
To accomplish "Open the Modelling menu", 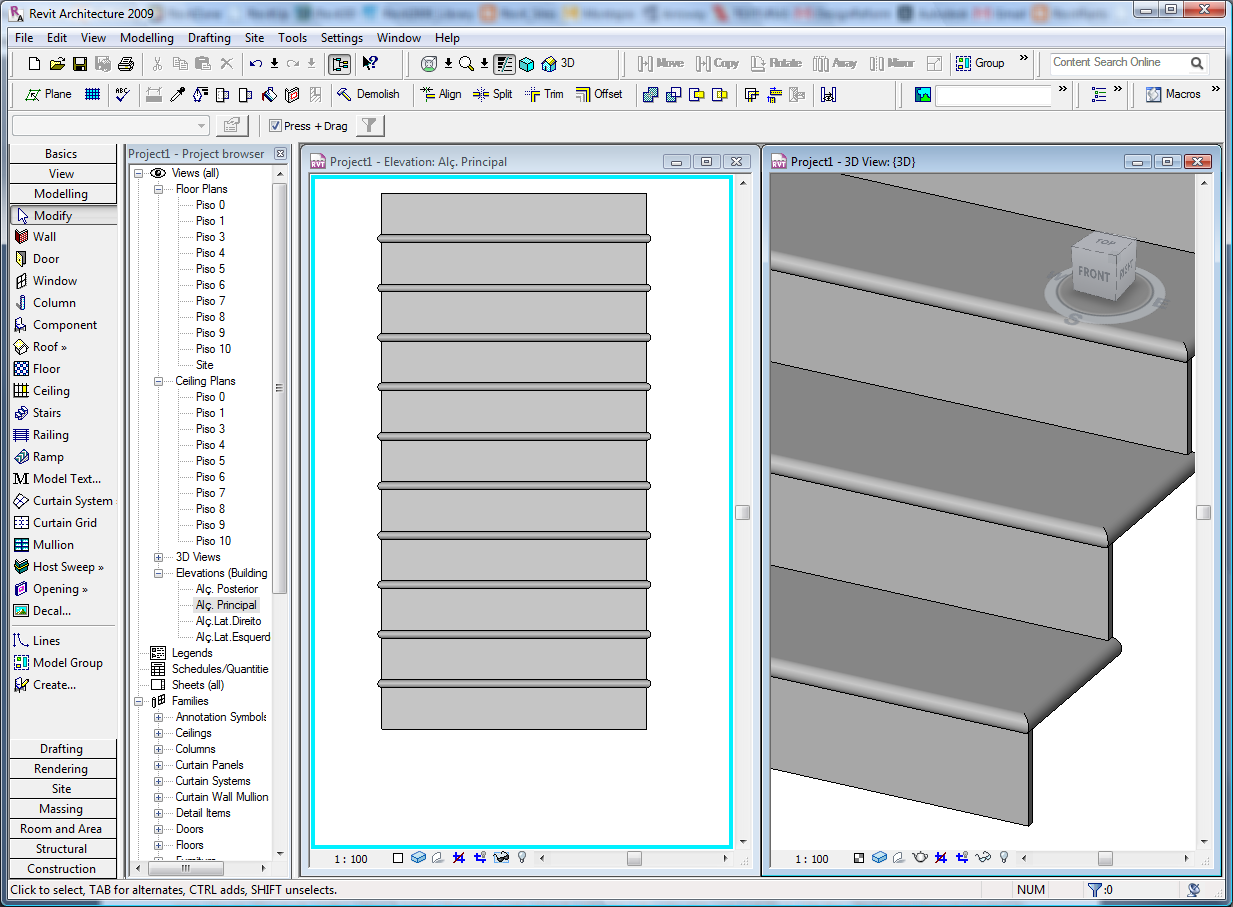I will point(146,38).
